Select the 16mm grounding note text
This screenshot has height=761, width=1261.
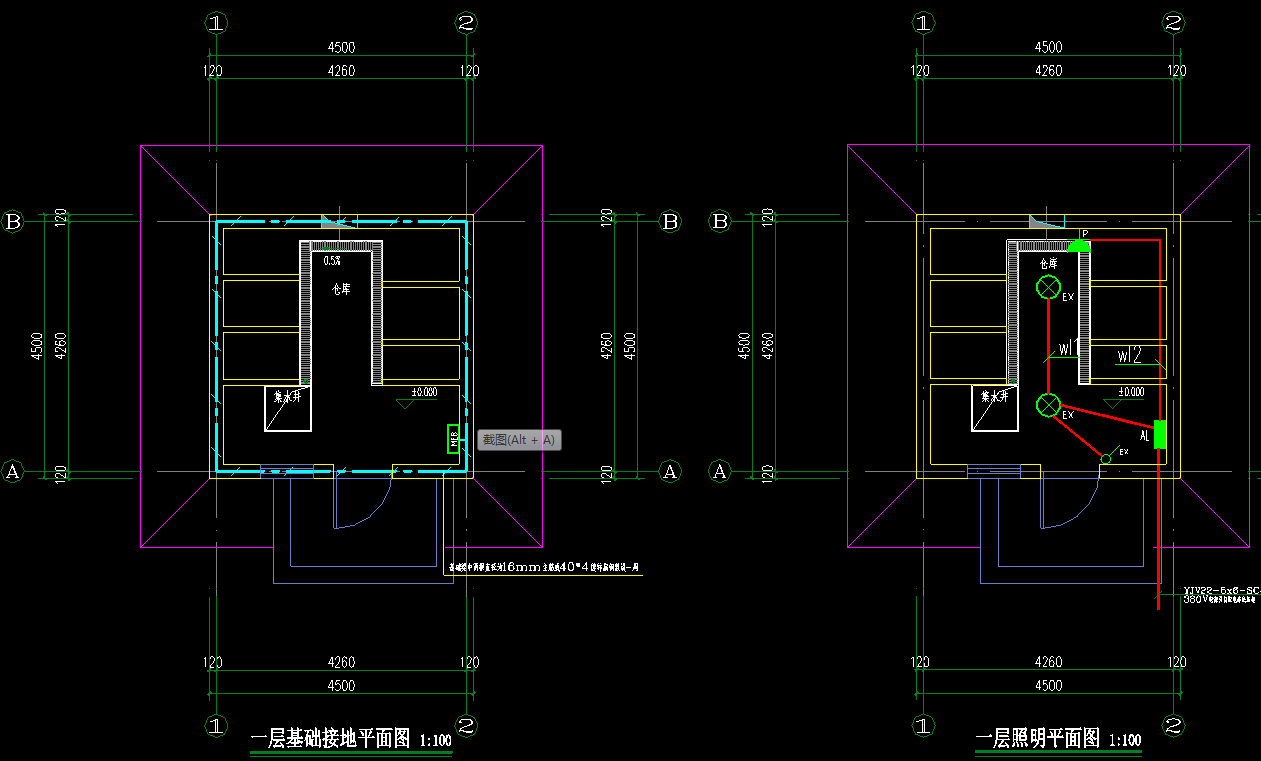544,567
